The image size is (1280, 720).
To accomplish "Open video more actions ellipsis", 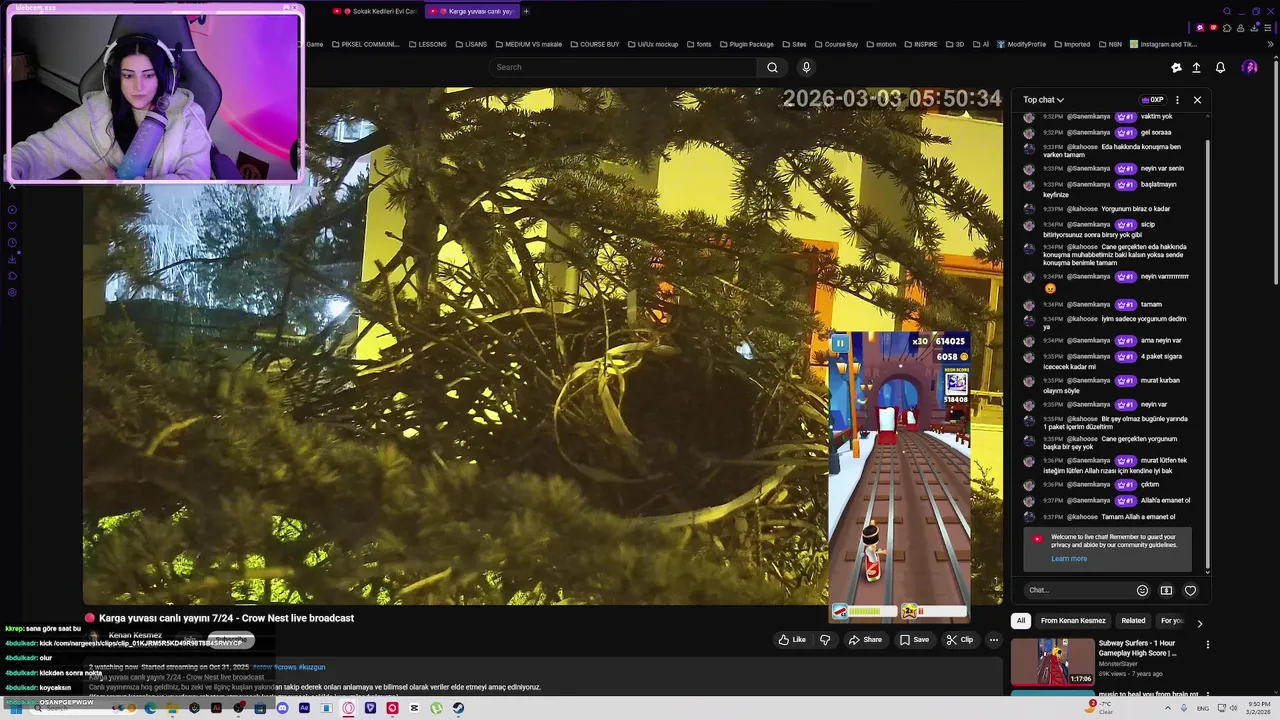I will coord(993,640).
